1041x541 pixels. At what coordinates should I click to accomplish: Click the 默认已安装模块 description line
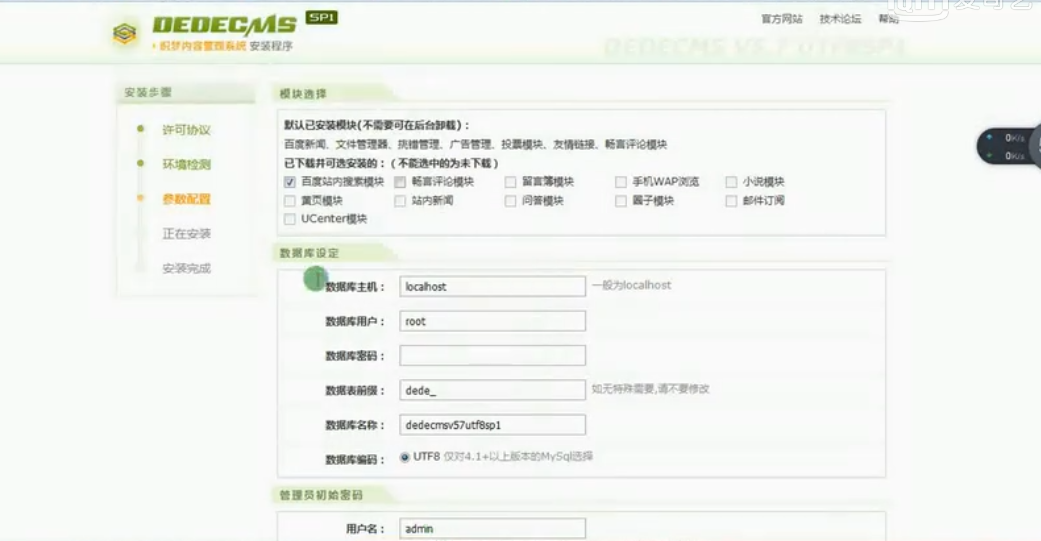pos(376,125)
